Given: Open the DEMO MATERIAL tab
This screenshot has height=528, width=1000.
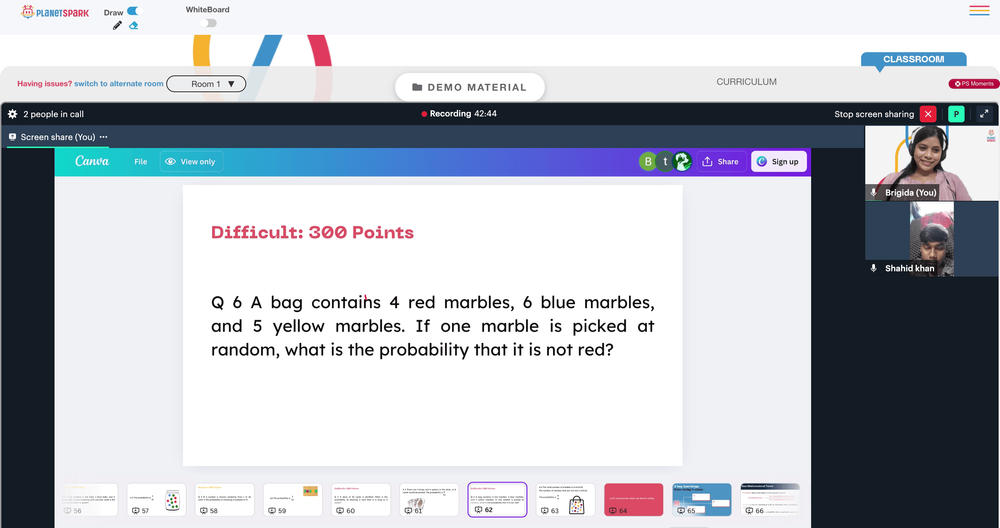Looking at the screenshot, I should (x=469, y=87).
